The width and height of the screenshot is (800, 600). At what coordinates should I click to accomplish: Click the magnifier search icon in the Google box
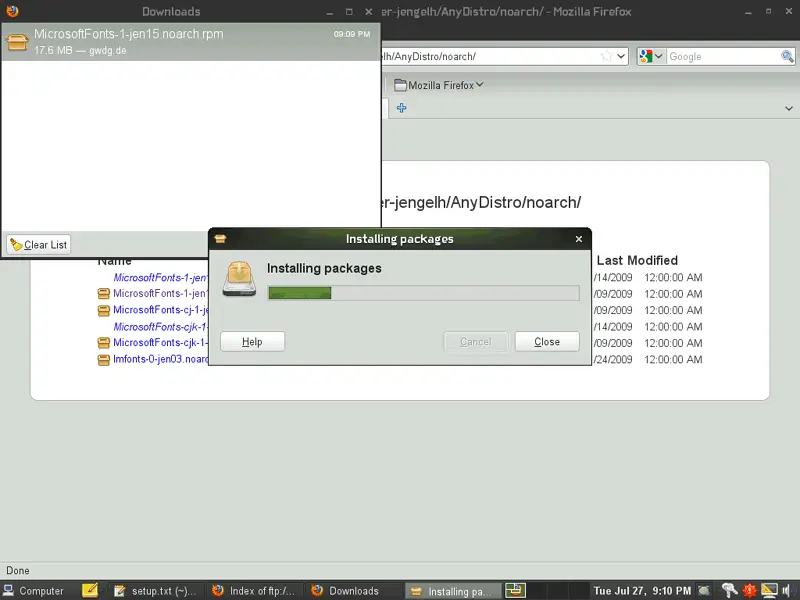[x=787, y=56]
